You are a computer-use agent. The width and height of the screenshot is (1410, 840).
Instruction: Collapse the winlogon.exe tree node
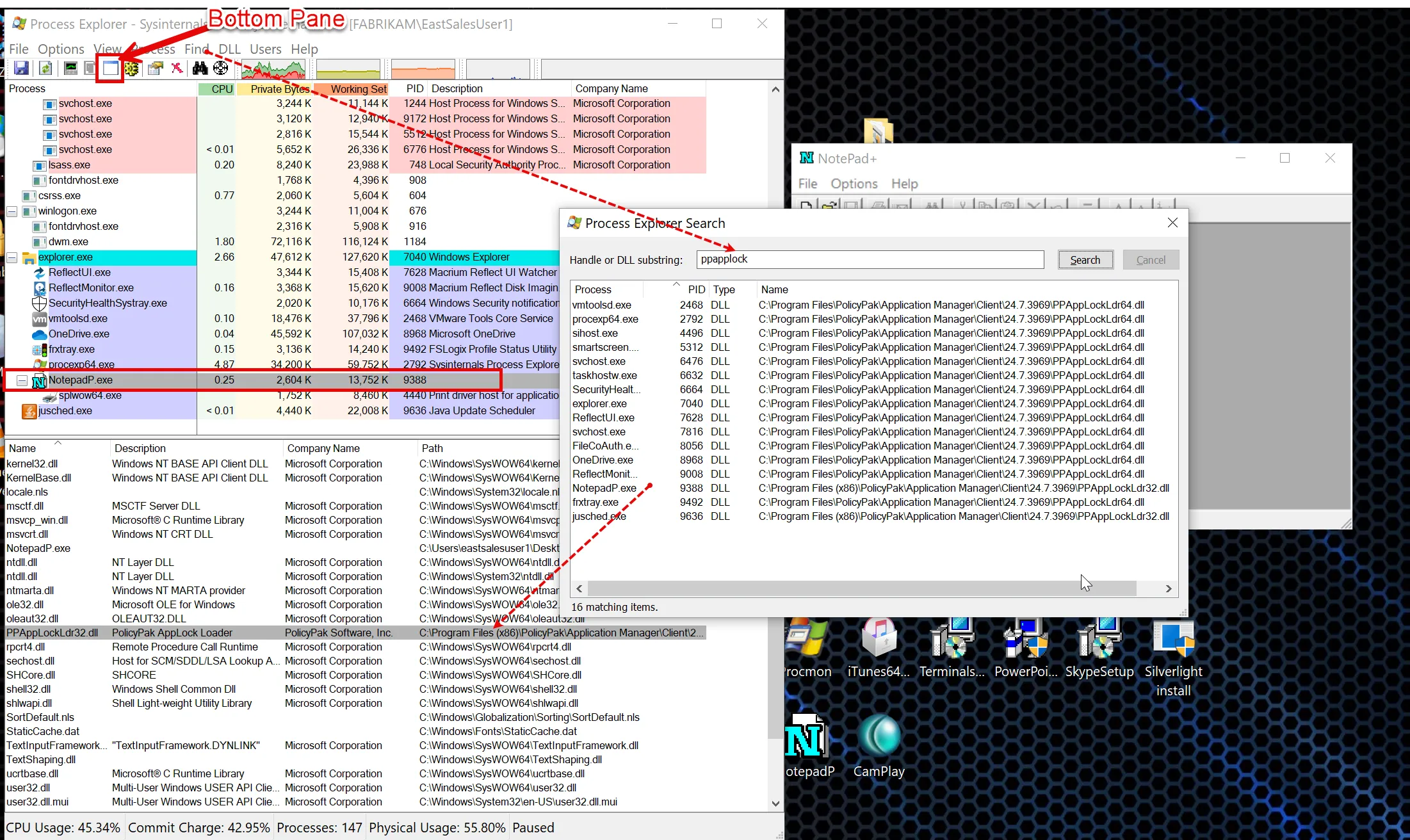click(12, 211)
